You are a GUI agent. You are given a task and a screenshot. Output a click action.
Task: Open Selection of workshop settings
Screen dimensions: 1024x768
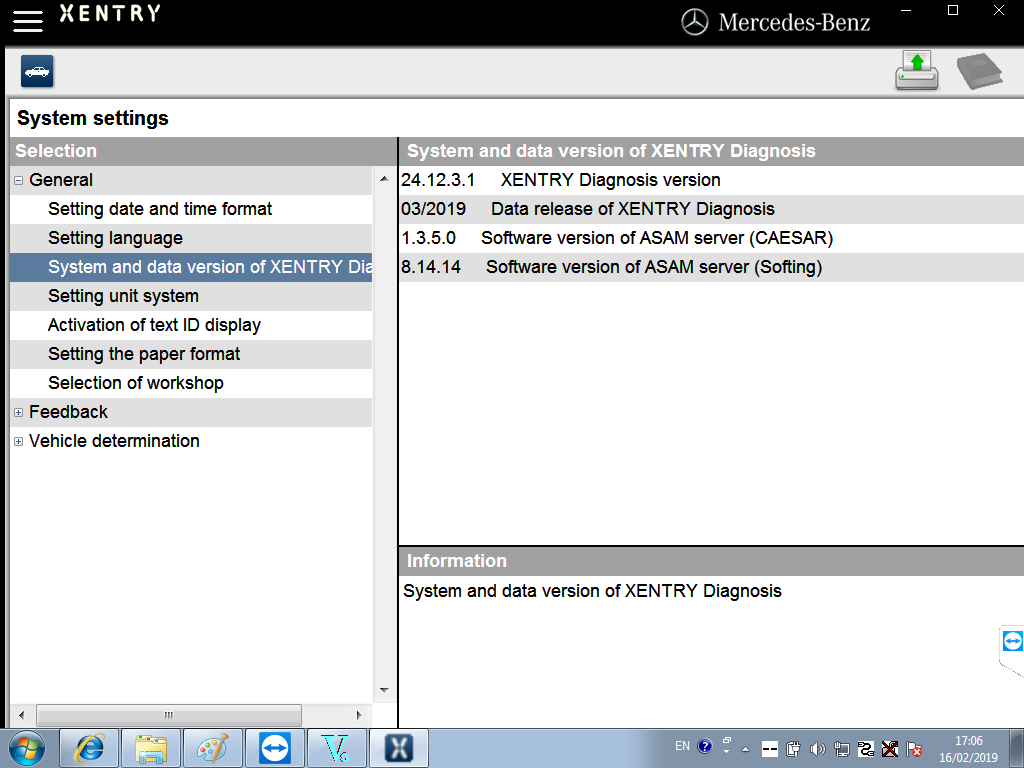coord(135,383)
